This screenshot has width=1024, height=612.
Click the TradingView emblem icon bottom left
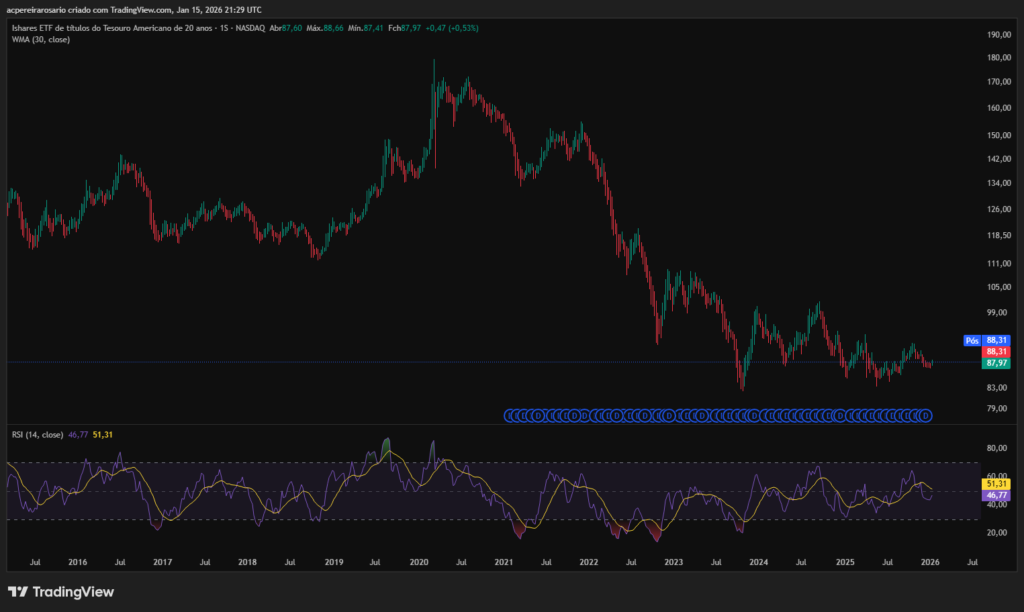(16, 591)
